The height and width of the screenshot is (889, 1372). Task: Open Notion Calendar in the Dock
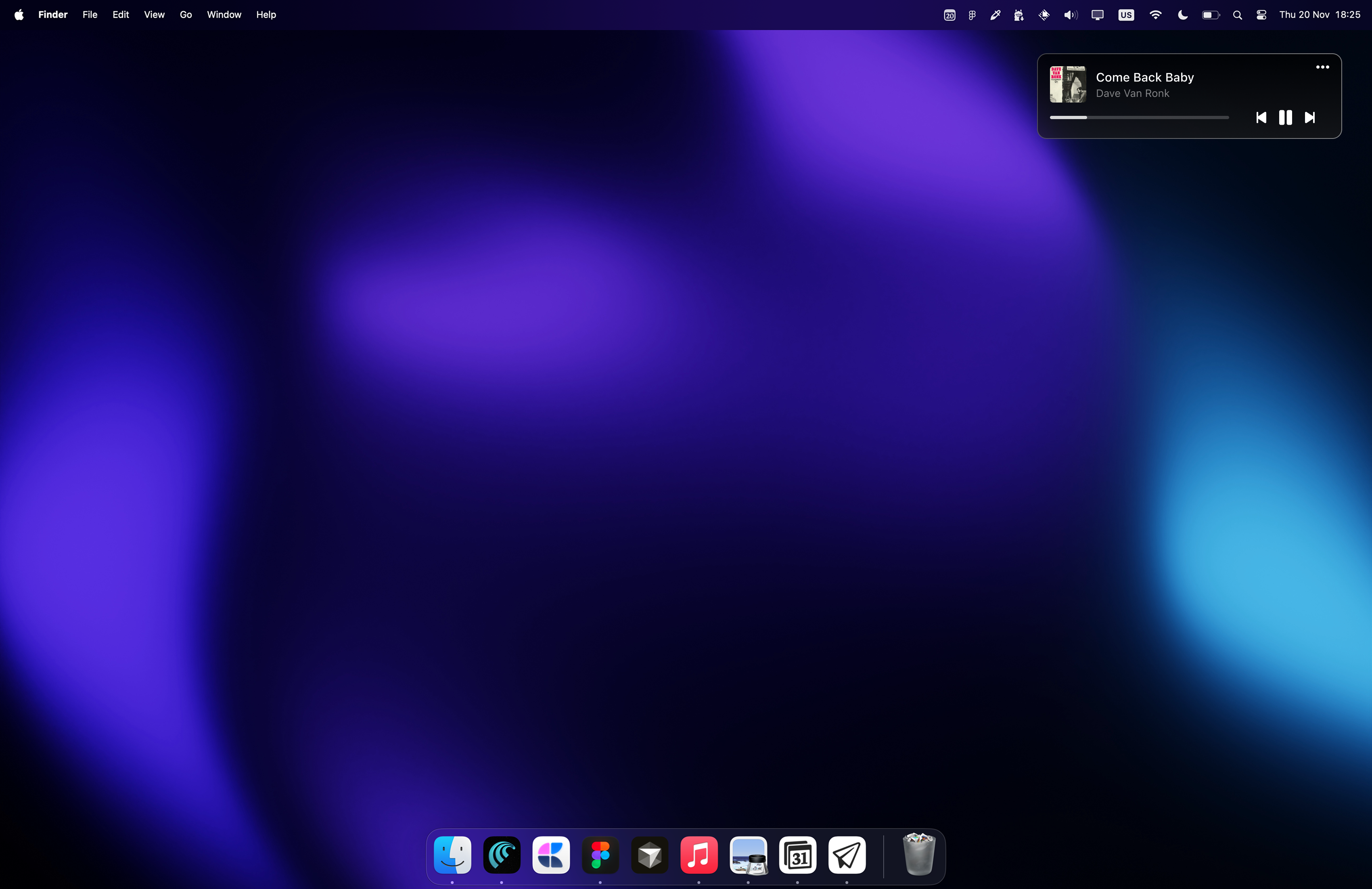pyautogui.click(x=797, y=855)
